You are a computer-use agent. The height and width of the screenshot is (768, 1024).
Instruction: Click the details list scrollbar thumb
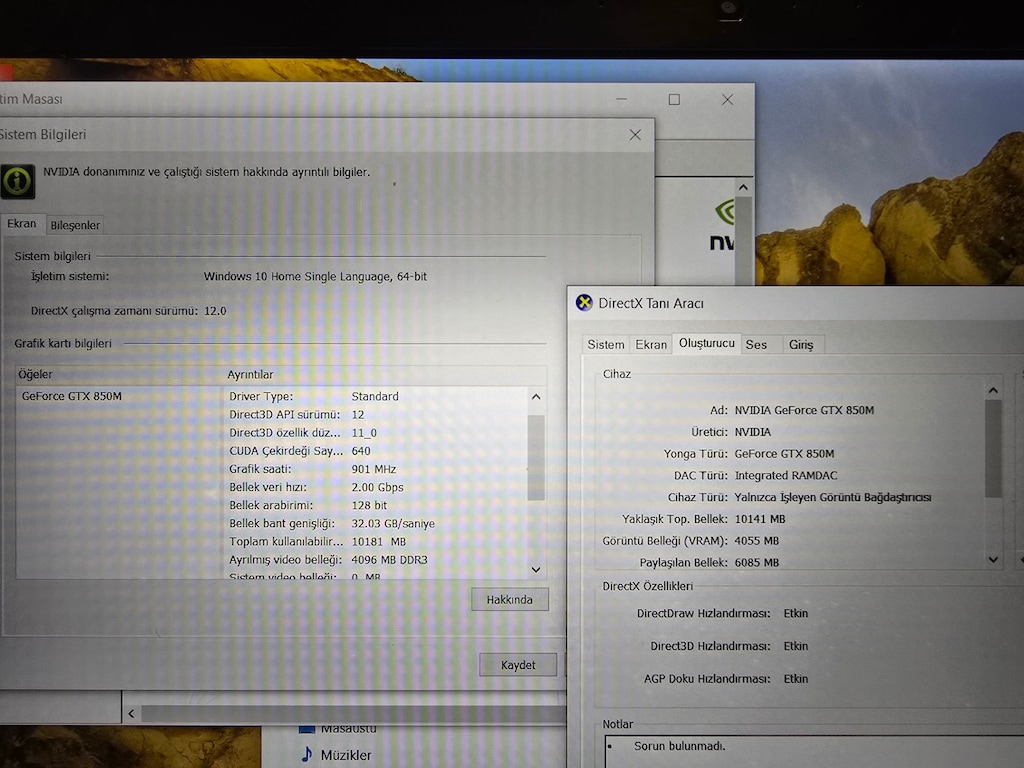[536, 457]
